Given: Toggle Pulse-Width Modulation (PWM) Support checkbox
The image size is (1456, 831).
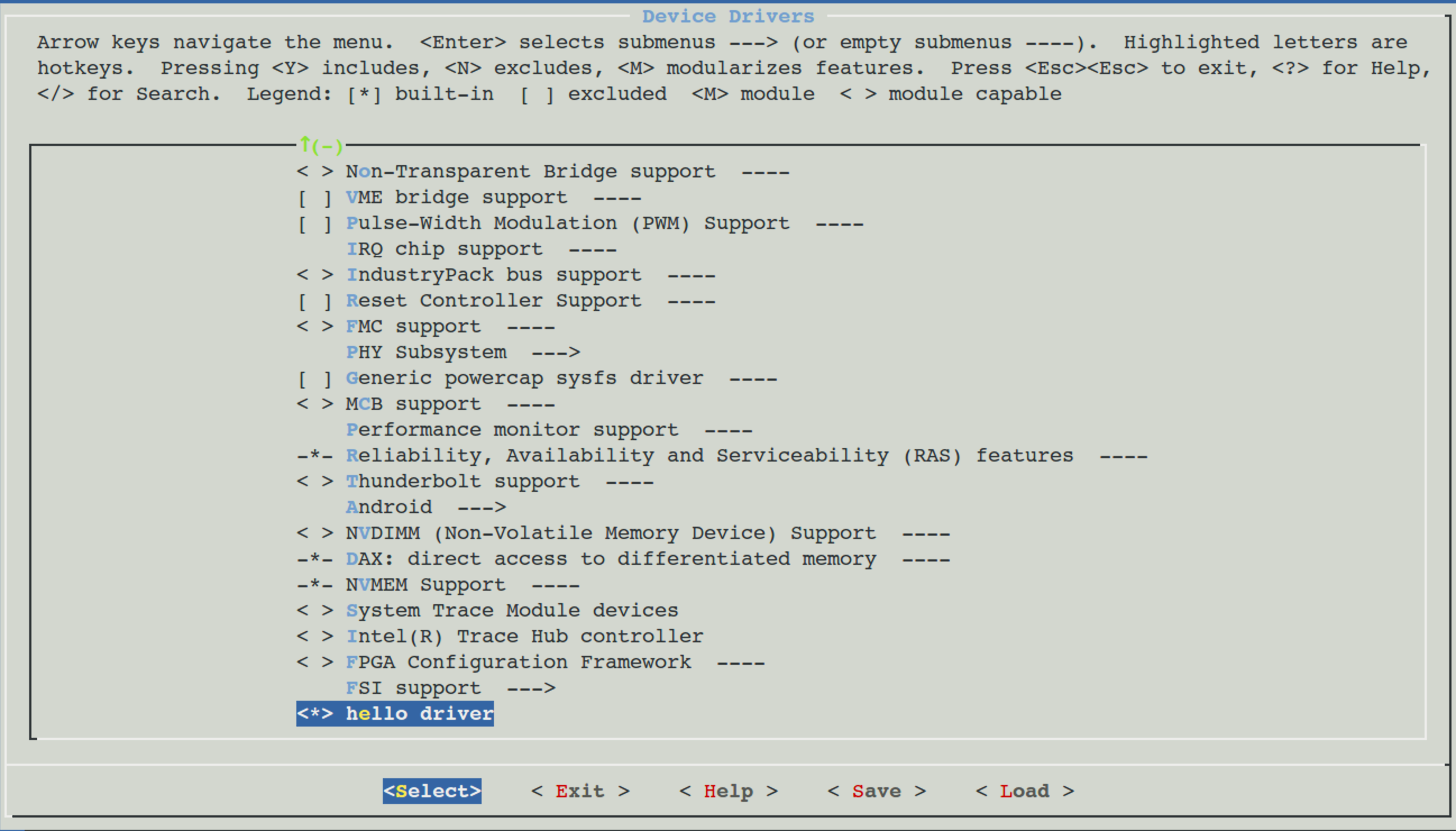Looking at the screenshot, I should tap(314, 223).
